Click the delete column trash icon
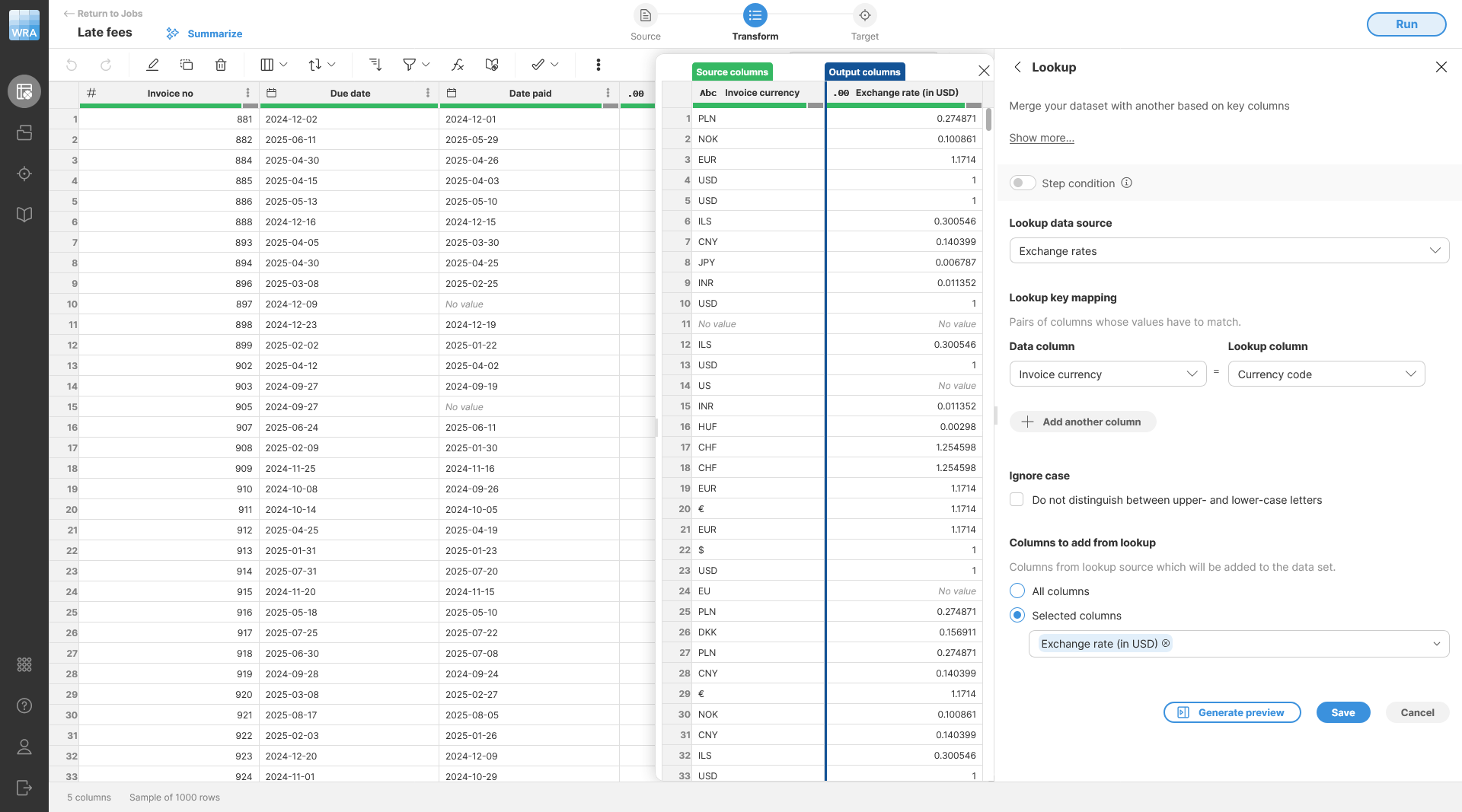Screen dimensions: 1462x812 tap(221, 65)
